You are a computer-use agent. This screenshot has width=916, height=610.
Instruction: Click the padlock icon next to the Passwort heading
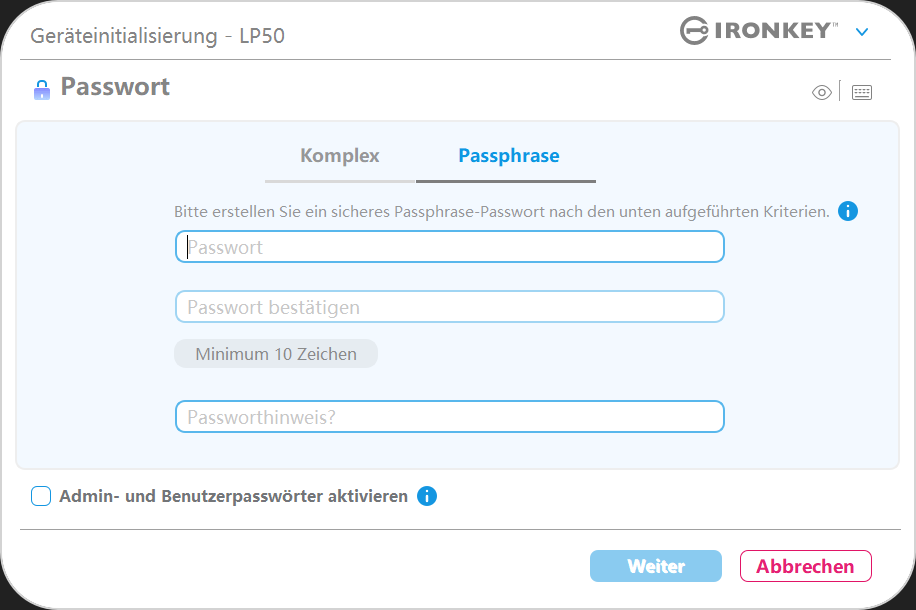pos(41,90)
